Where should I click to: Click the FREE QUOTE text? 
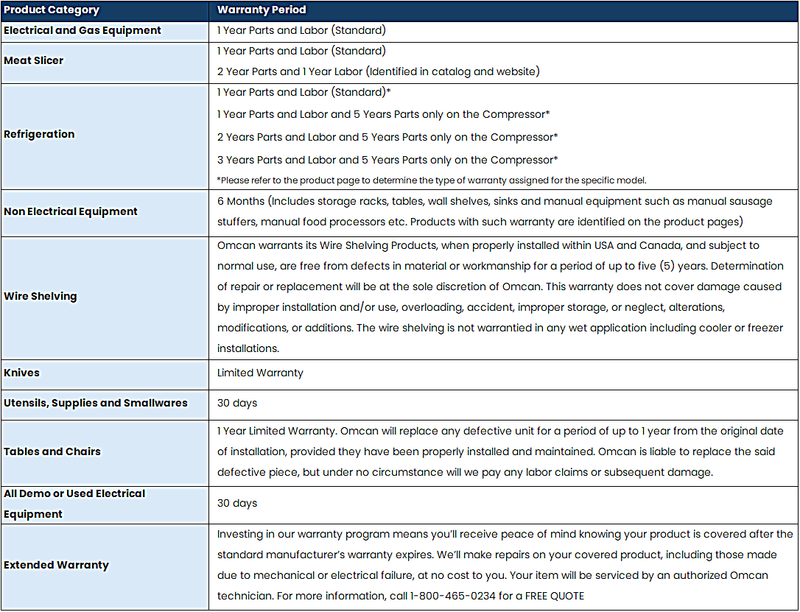tap(555, 596)
